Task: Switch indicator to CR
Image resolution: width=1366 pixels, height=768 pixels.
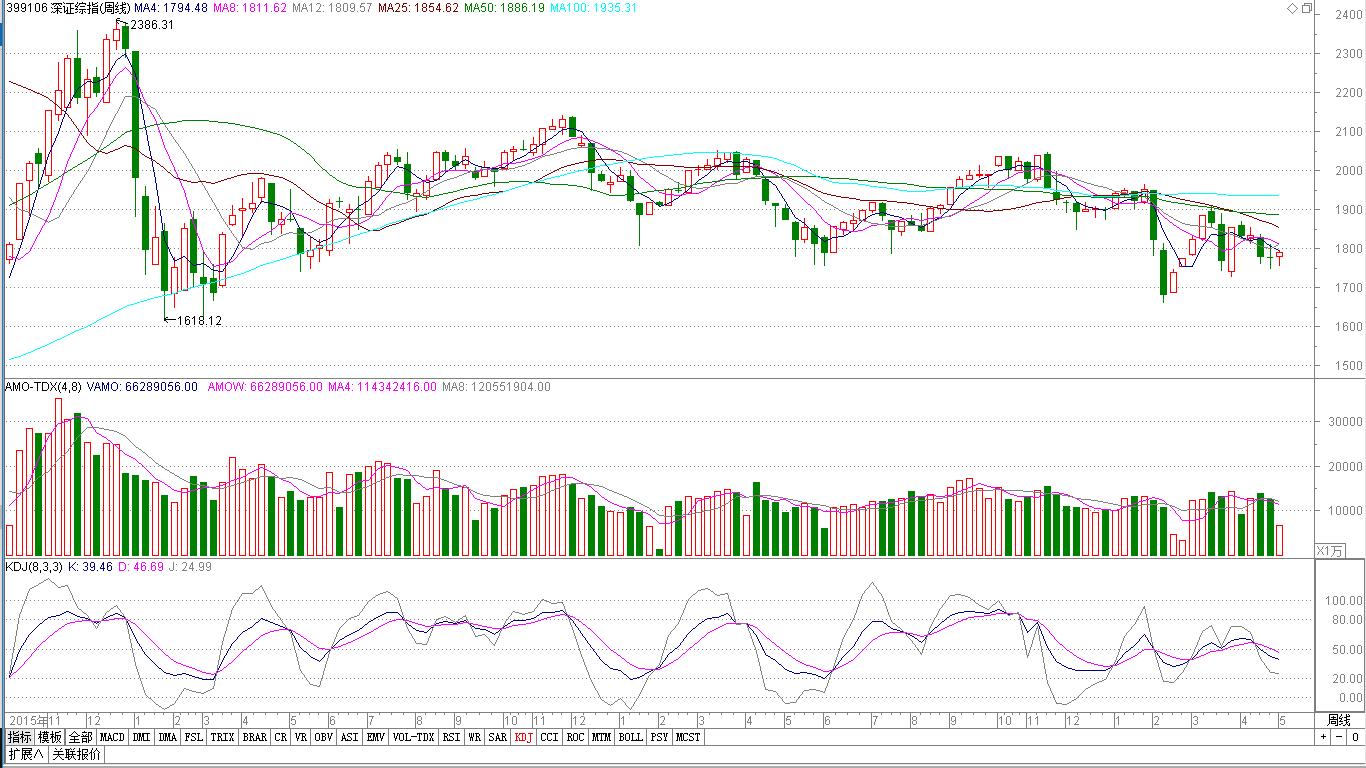Action: pos(281,737)
